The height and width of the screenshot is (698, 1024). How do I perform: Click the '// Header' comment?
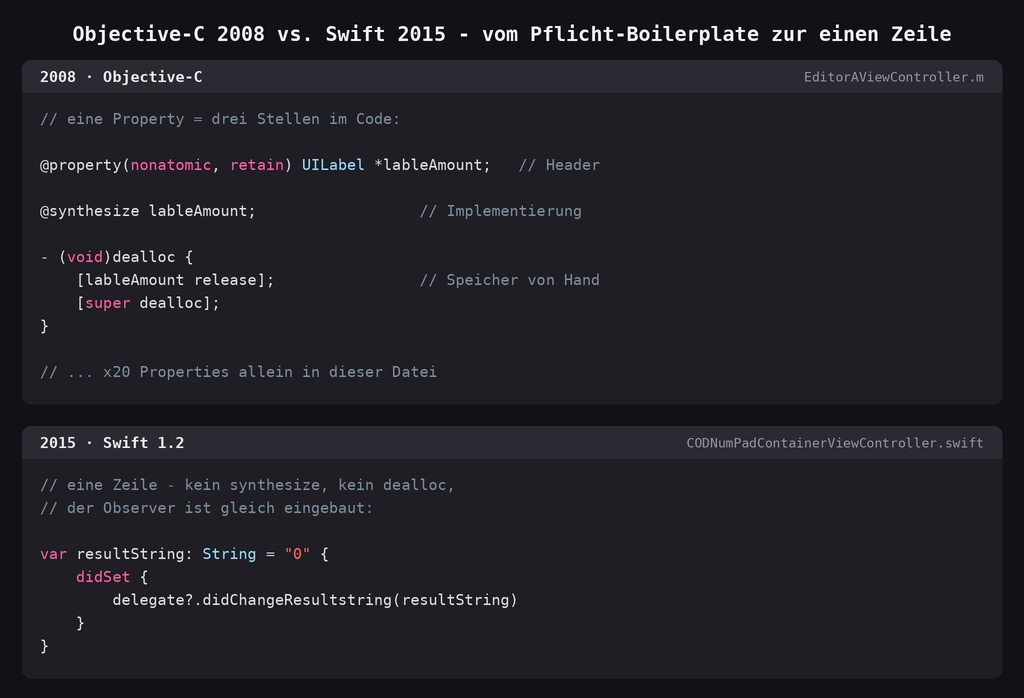coord(559,165)
